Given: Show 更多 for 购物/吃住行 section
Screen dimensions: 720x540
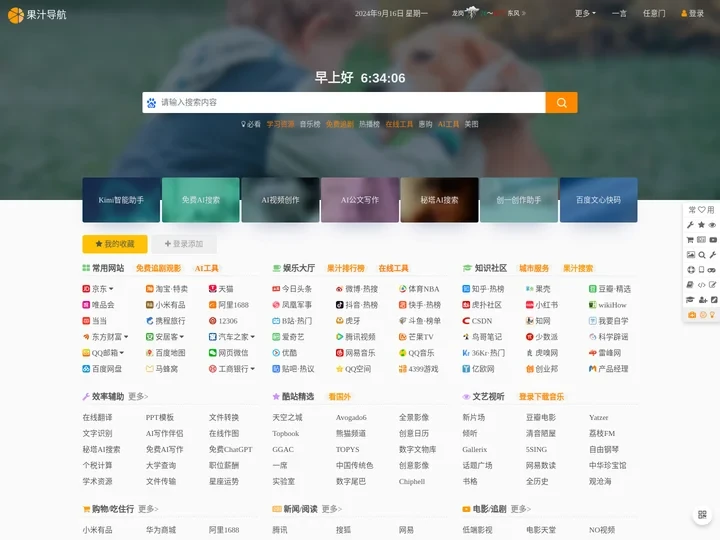Looking at the screenshot, I should point(148,509).
